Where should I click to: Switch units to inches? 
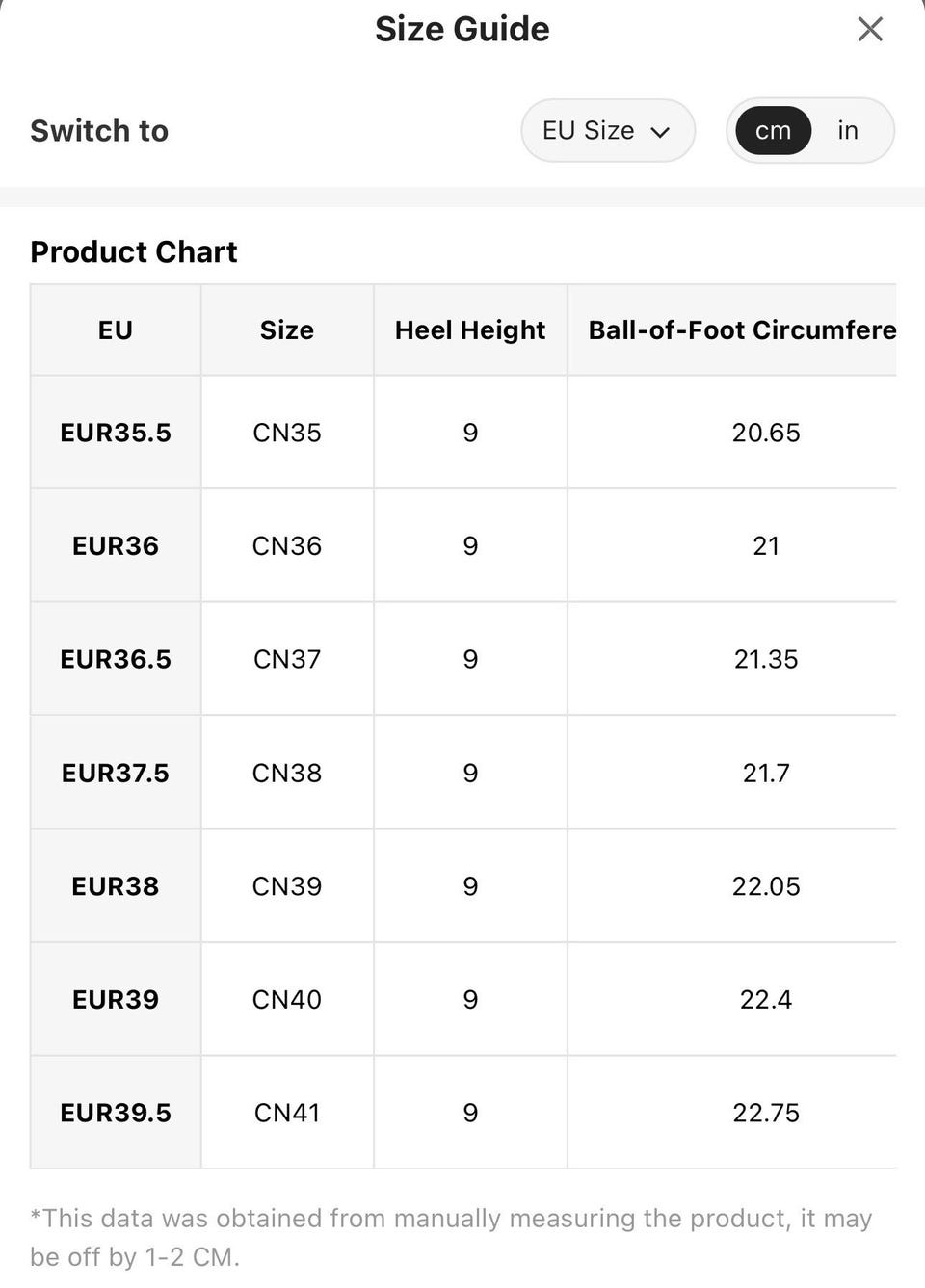coord(848,130)
